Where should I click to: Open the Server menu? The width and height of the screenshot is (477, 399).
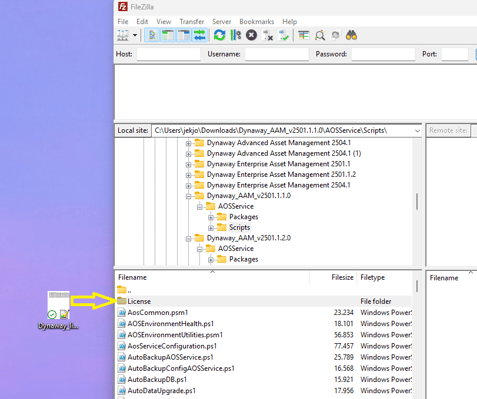tap(222, 22)
